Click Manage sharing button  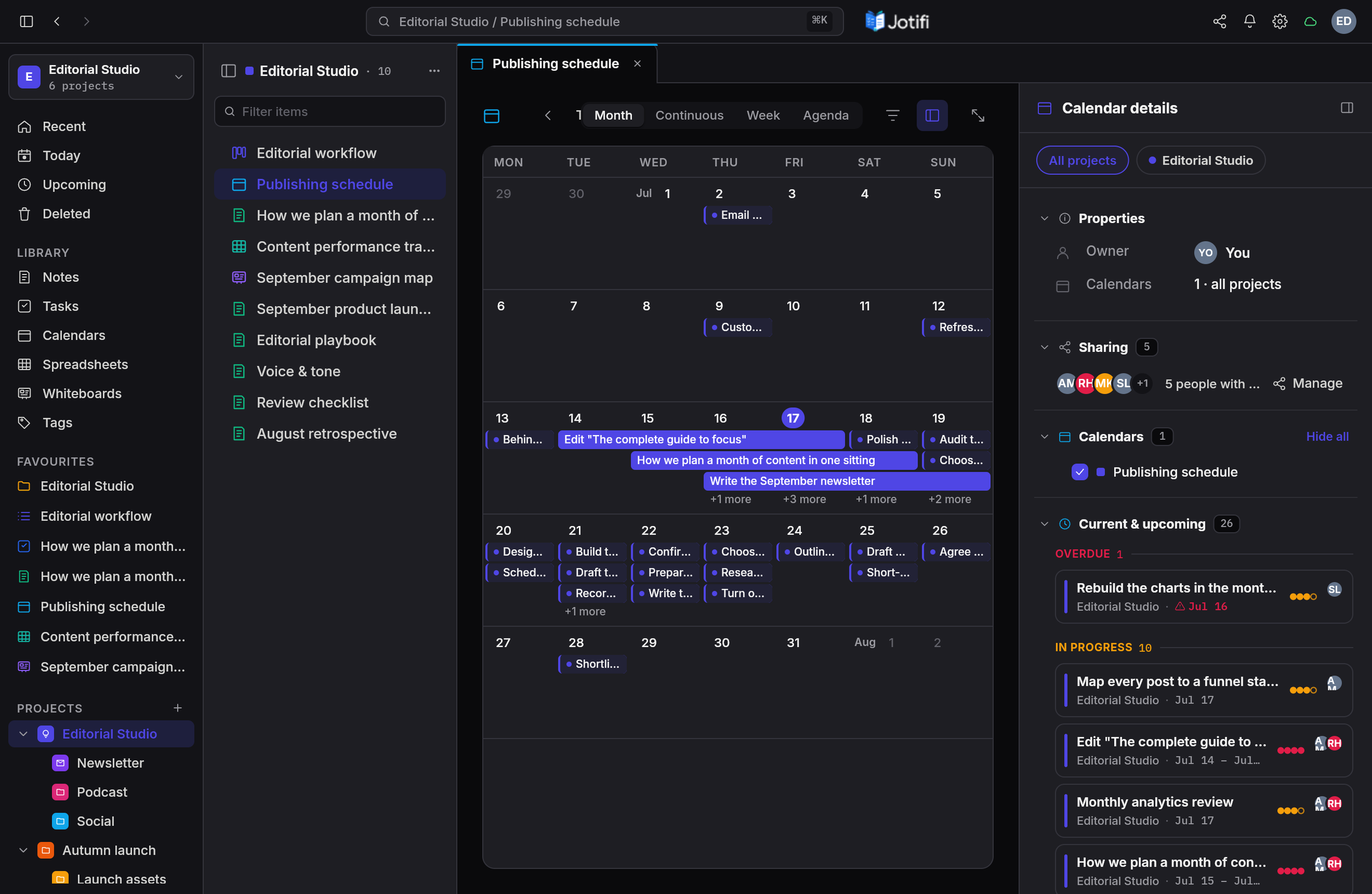1308,384
